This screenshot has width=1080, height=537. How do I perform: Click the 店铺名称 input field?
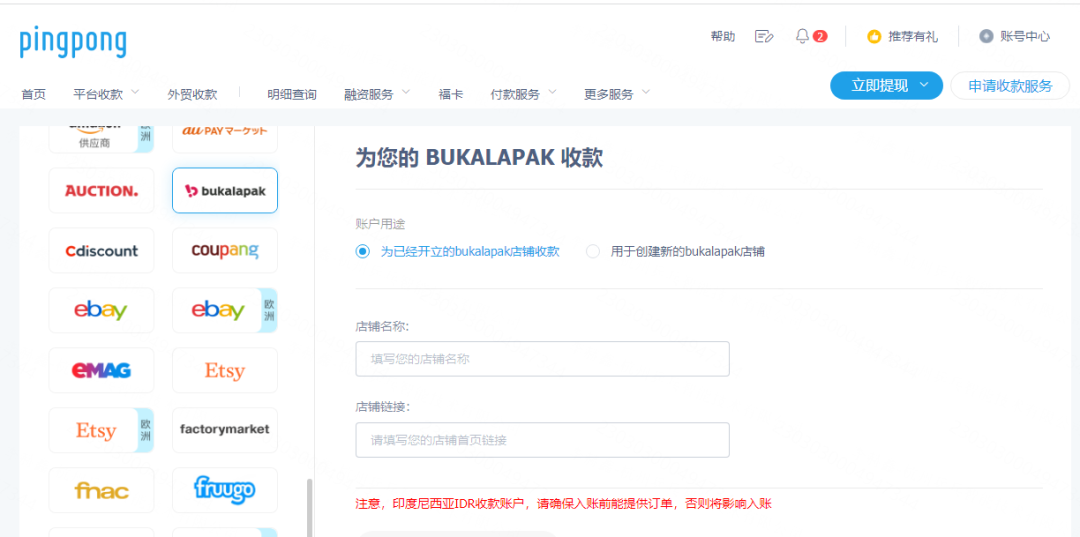point(542,359)
